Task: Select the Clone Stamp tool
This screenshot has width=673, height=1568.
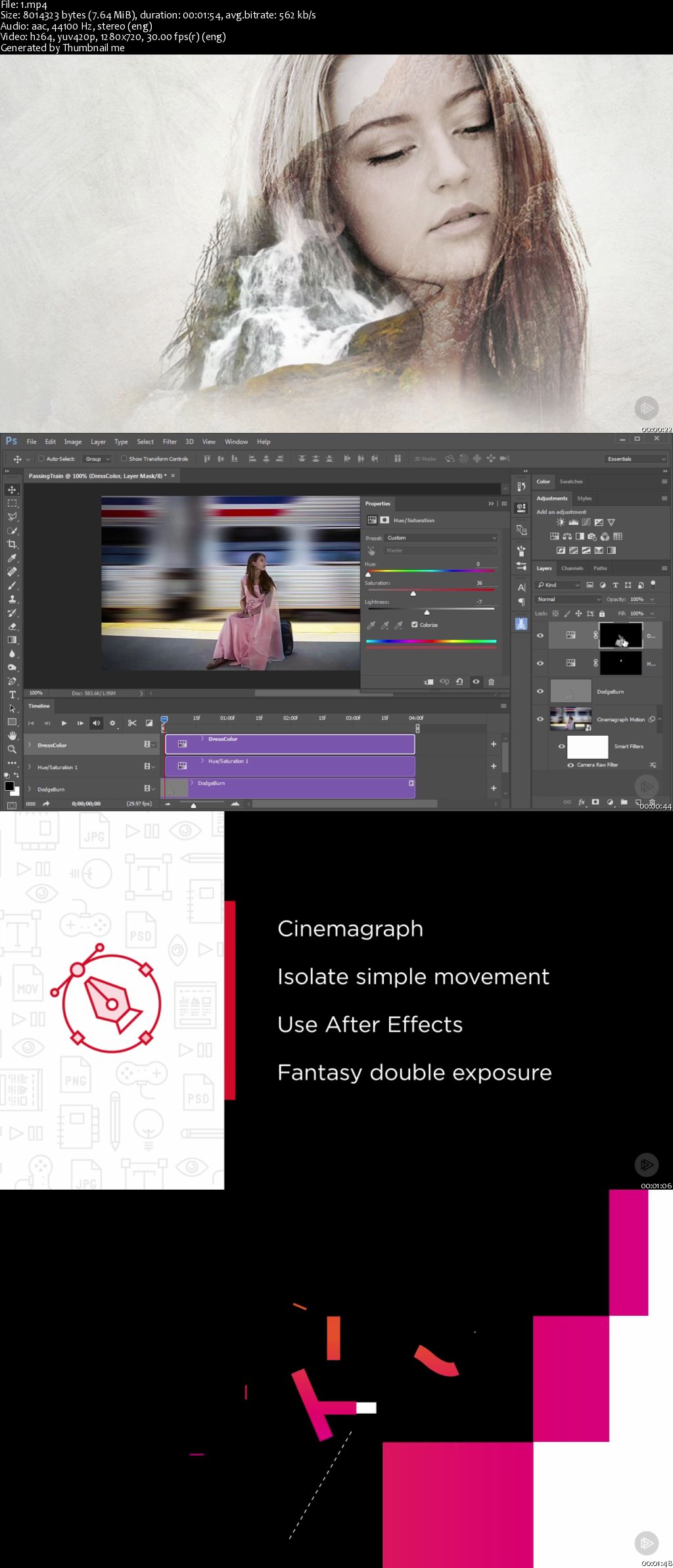Action: (12, 599)
